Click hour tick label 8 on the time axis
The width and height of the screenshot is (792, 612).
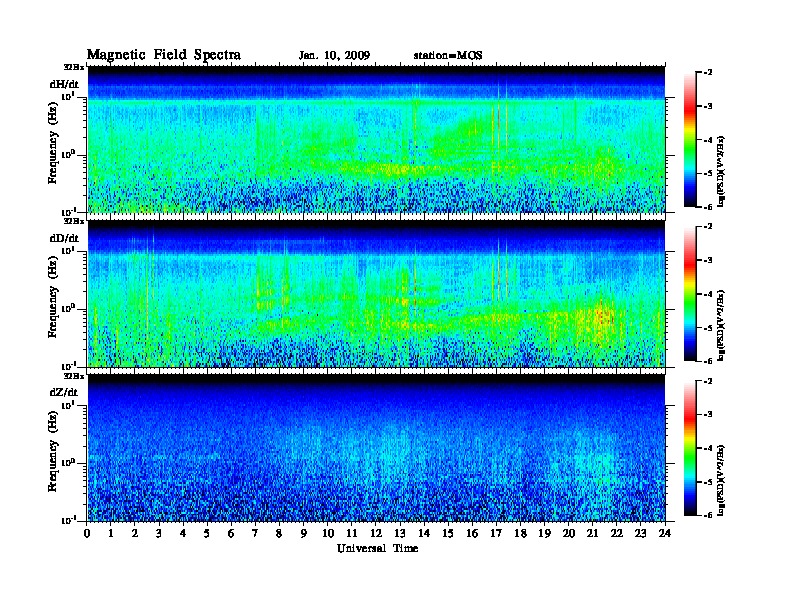(x=279, y=533)
